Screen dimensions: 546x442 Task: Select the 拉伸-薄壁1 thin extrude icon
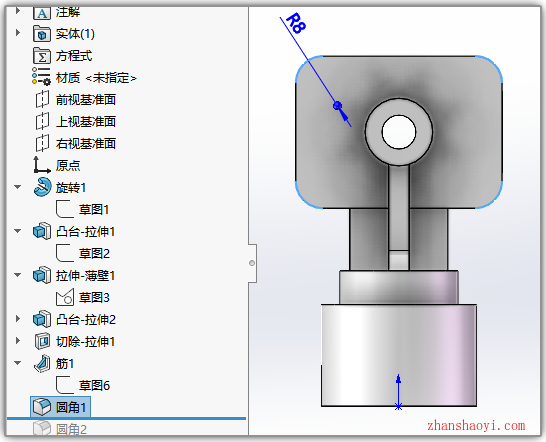click(42, 276)
